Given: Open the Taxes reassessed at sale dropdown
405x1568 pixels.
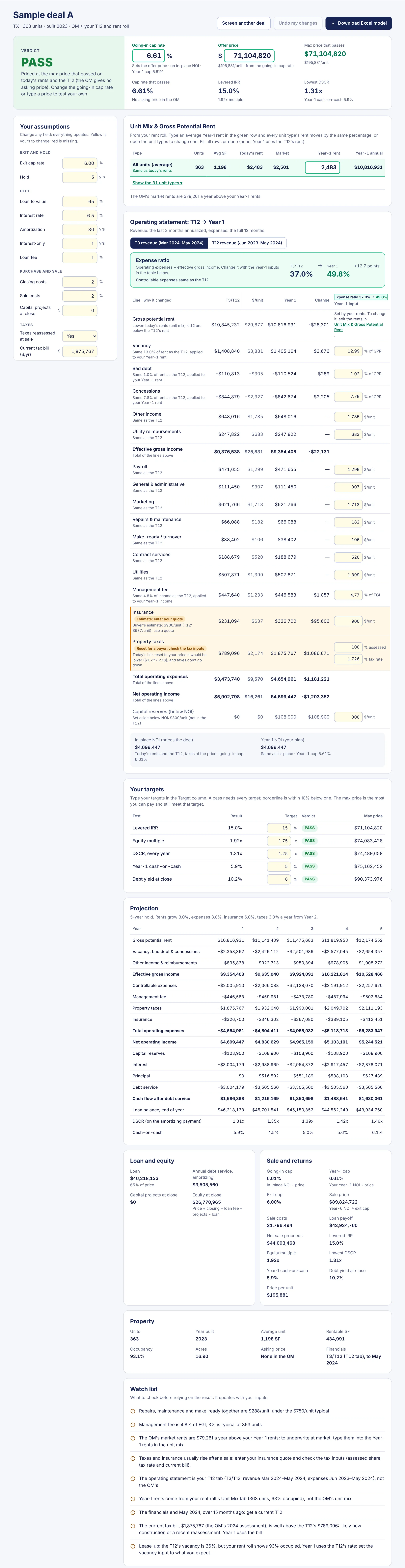Looking at the screenshot, I should click(80, 336).
